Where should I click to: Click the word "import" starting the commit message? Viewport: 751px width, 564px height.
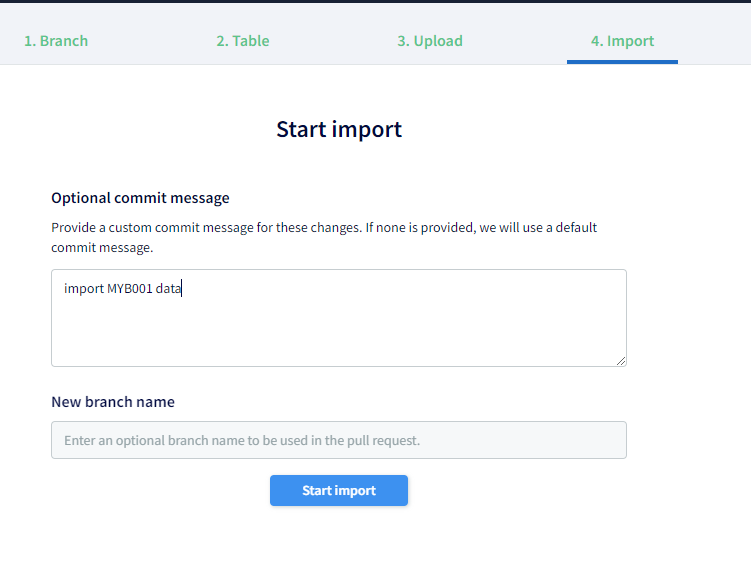point(83,290)
